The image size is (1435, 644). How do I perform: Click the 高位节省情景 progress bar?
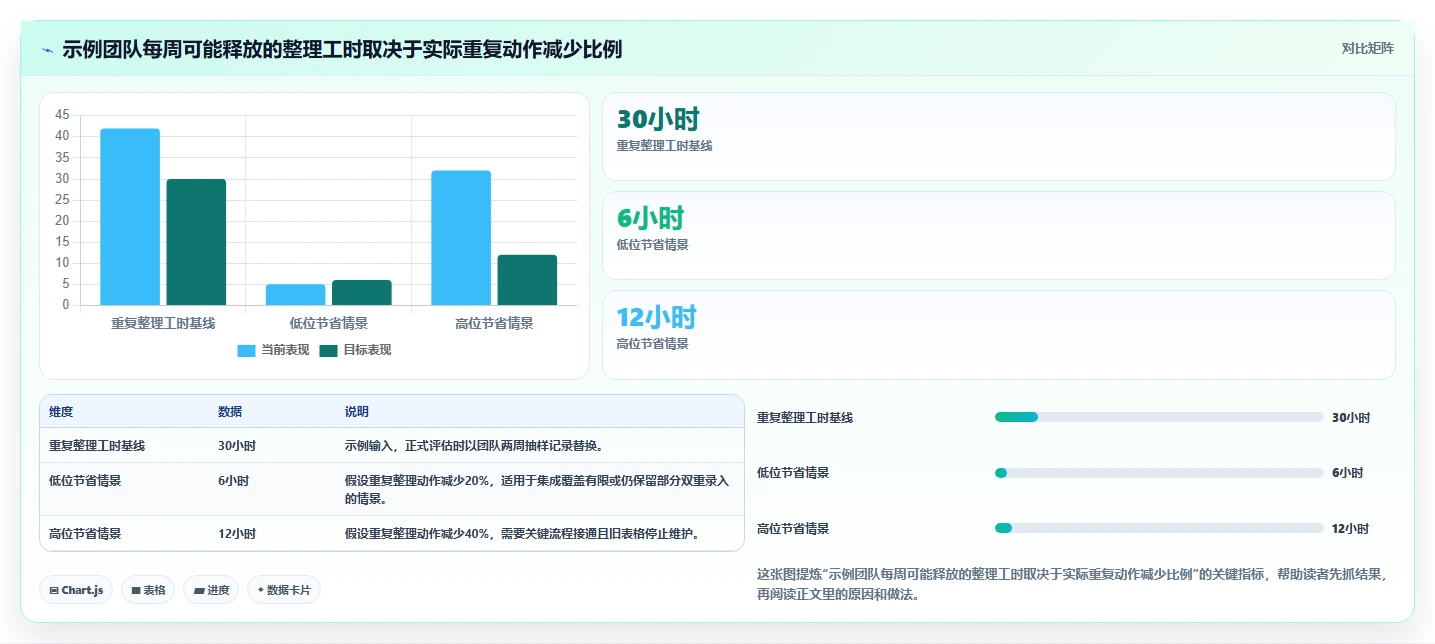click(x=1159, y=528)
